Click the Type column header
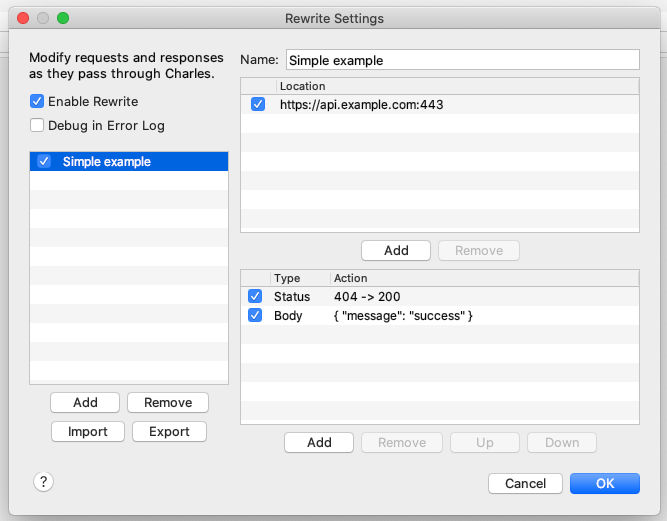 point(300,278)
